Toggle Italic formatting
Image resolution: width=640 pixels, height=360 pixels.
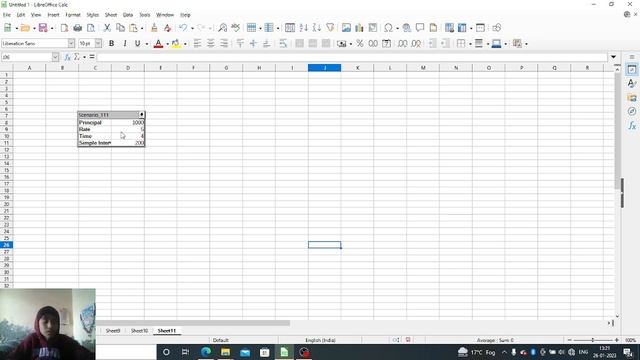point(124,43)
